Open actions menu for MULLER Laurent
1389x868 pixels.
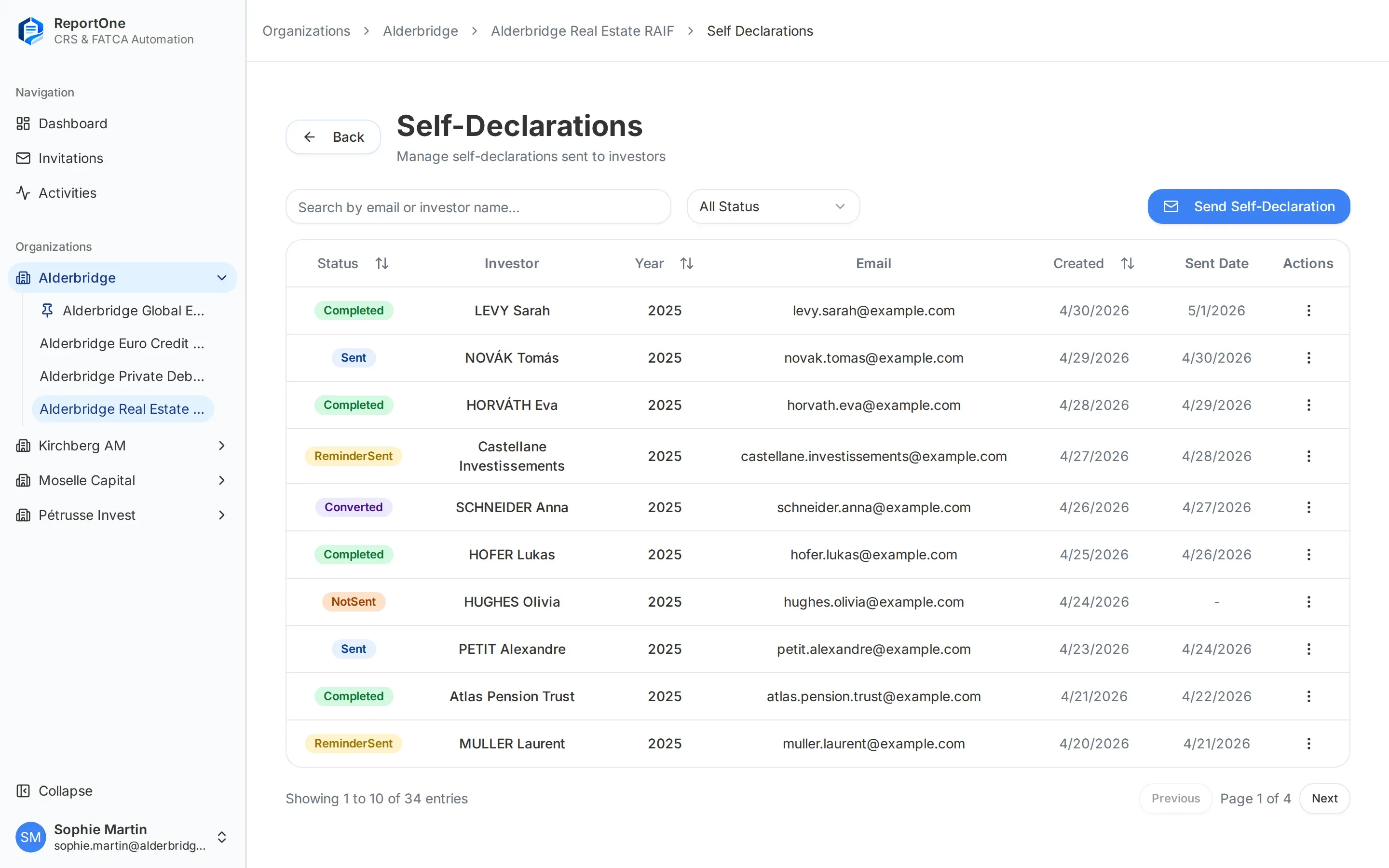(x=1308, y=744)
